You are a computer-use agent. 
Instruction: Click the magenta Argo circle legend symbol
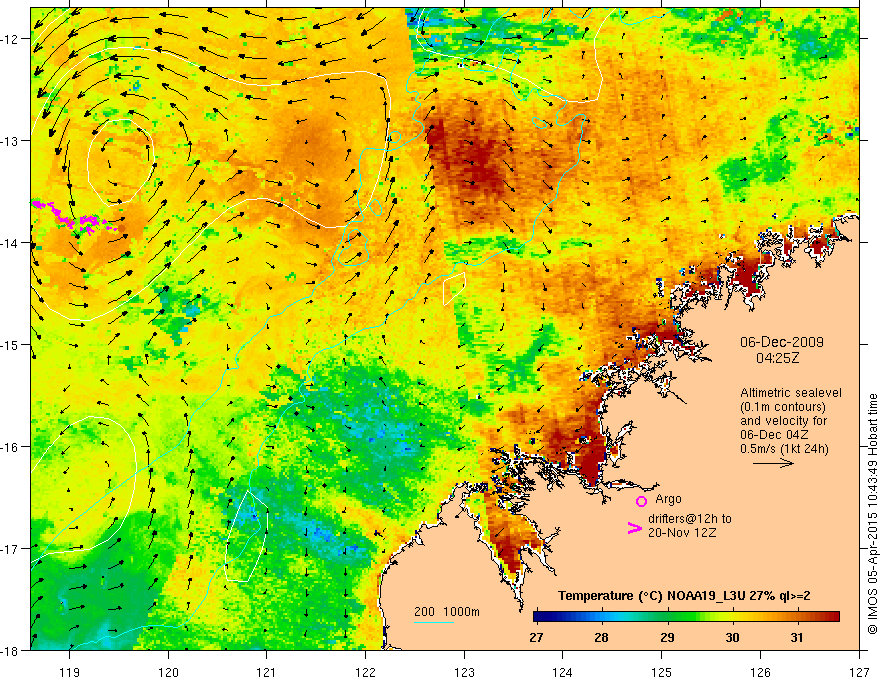tap(641, 501)
